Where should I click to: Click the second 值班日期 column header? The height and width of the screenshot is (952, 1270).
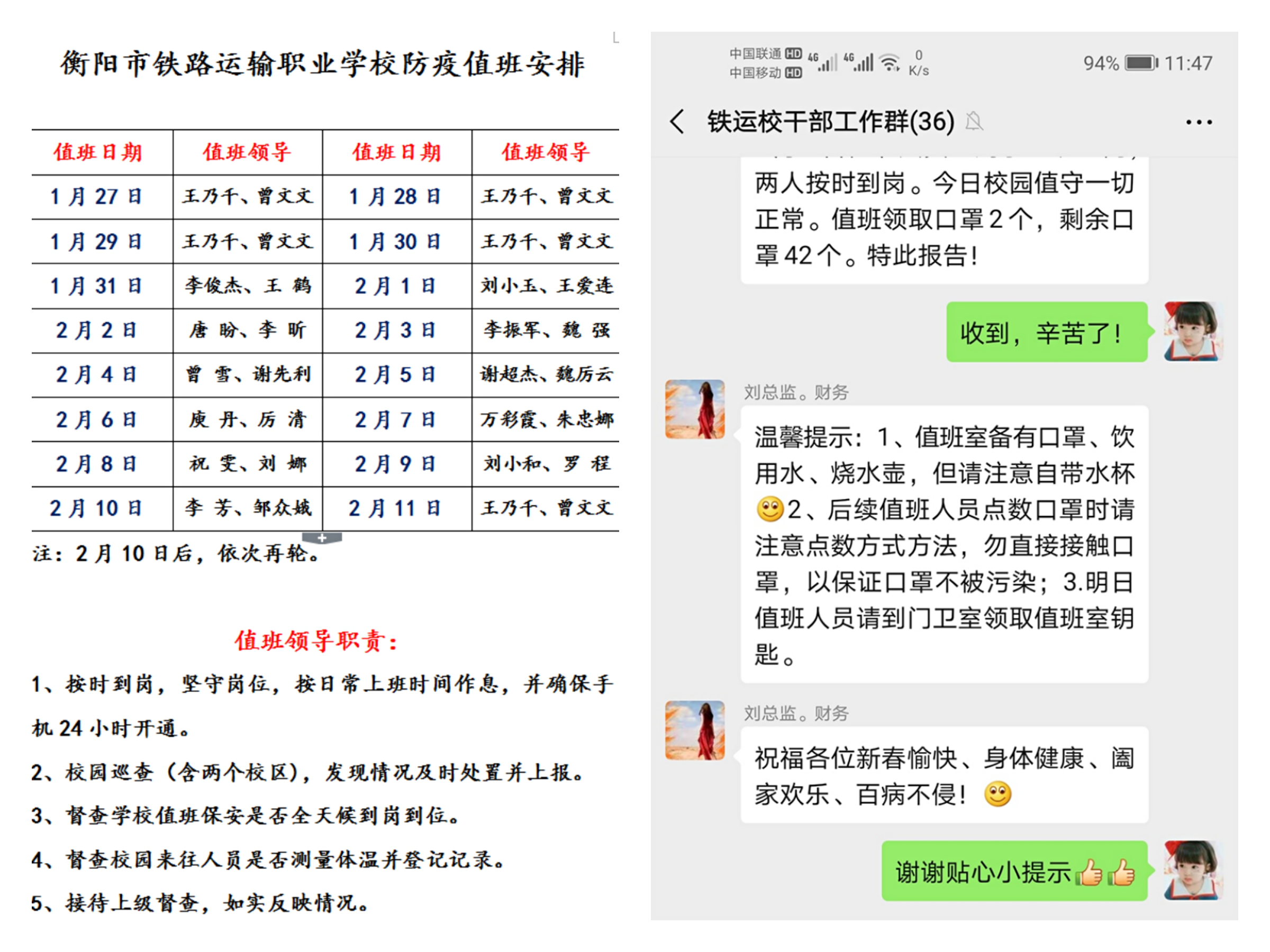396,152
